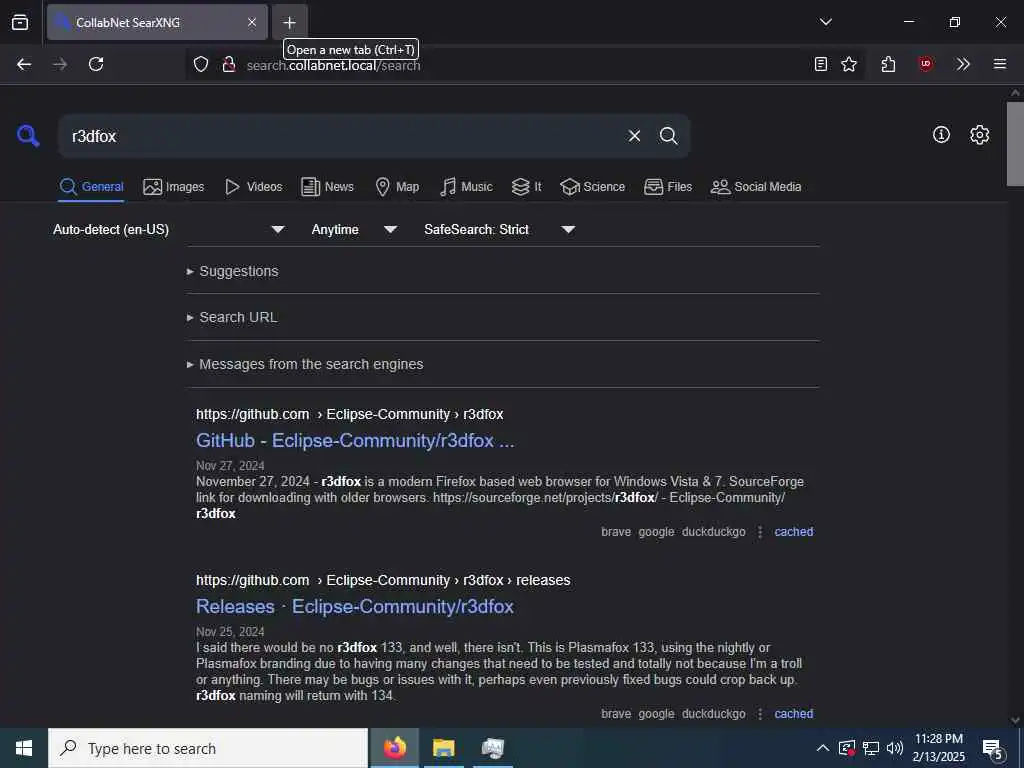The image size is (1024, 768).
Task: Click the insecure connection padlock icon
Action: [x=229, y=64]
